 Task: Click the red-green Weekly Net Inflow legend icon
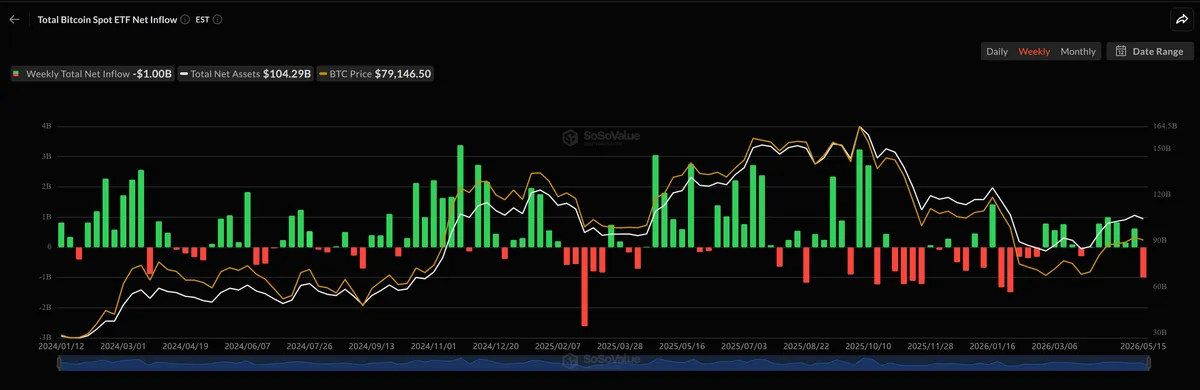[16, 74]
